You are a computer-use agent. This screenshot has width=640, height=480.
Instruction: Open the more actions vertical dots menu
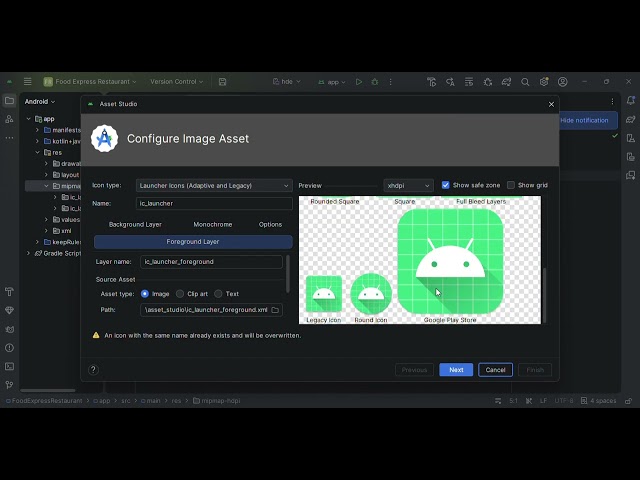(x=391, y=82)
